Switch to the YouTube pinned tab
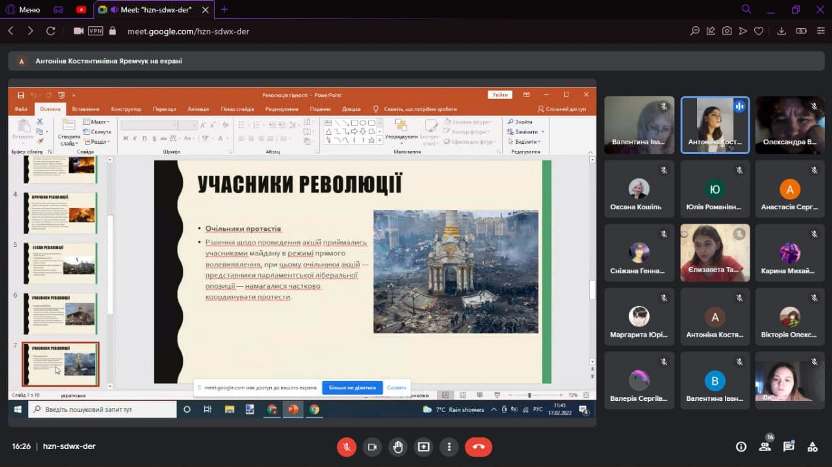 coord(81,9)
